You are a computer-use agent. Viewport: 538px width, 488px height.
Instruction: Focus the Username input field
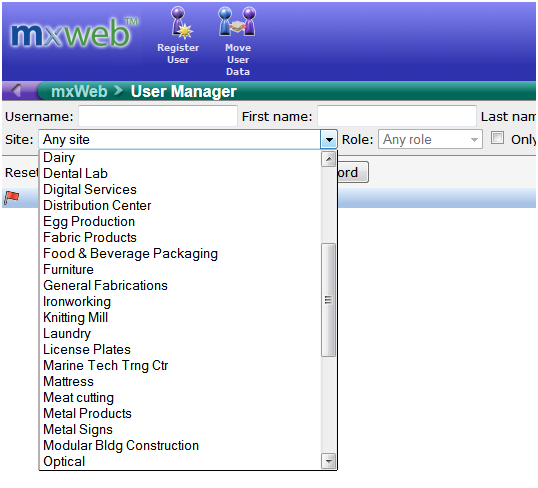click(158, 116)
